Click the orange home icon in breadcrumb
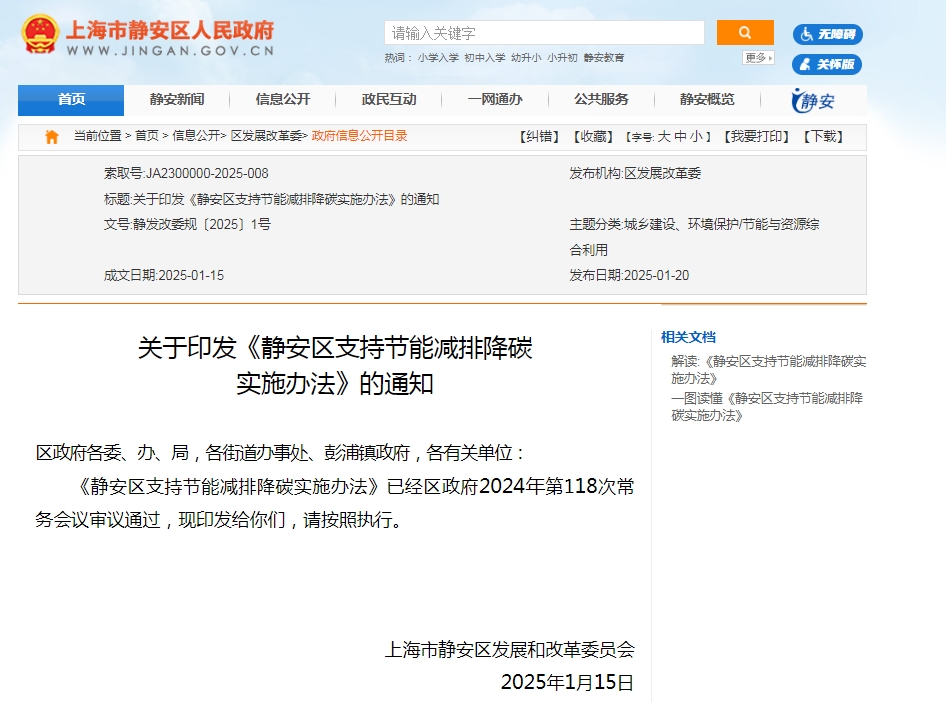Screen dimensions: 946x702 52,137
